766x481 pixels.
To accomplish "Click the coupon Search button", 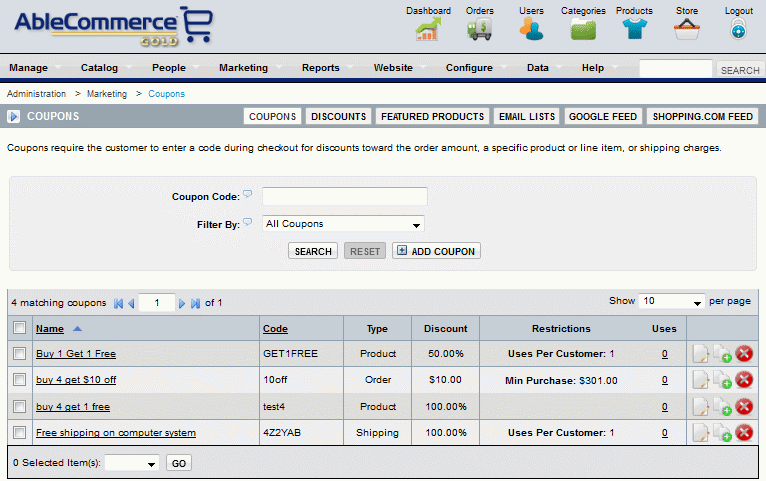I will (x=313, y=251).
